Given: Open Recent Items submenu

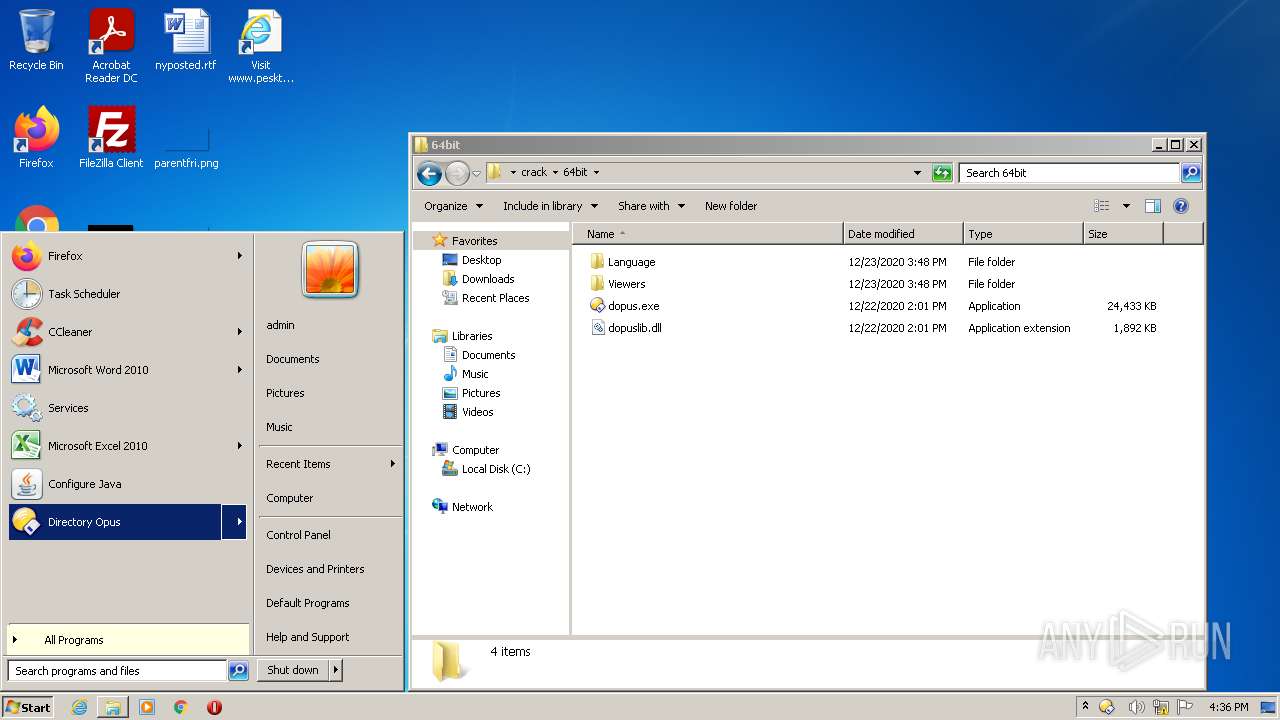Looking at the screenshot, I should [x=330, y=464].
